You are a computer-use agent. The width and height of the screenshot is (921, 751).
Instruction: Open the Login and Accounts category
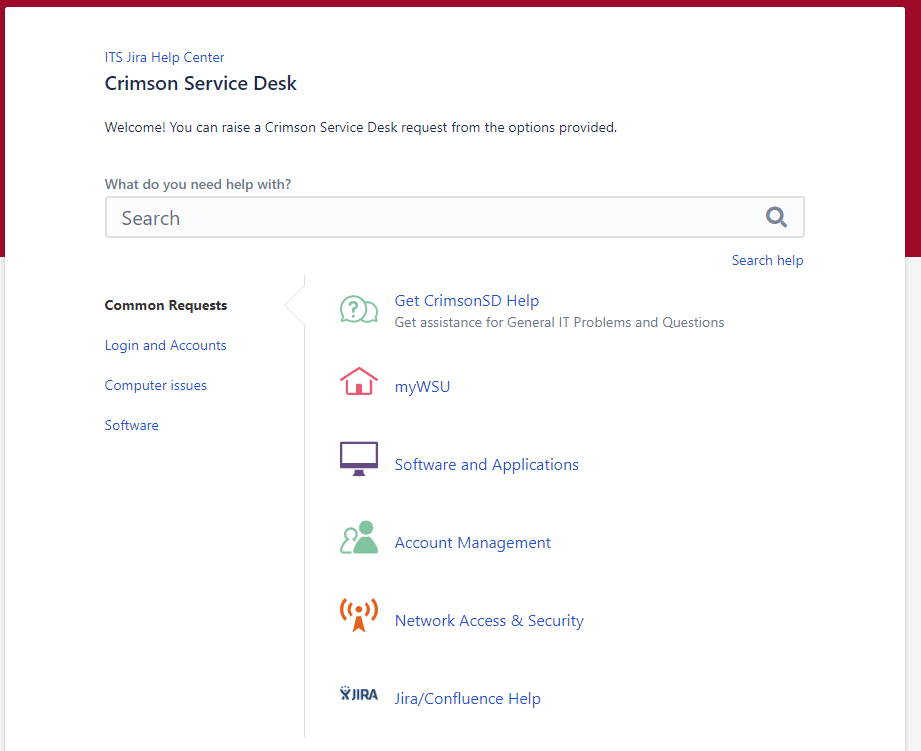[x=165, y=345]
